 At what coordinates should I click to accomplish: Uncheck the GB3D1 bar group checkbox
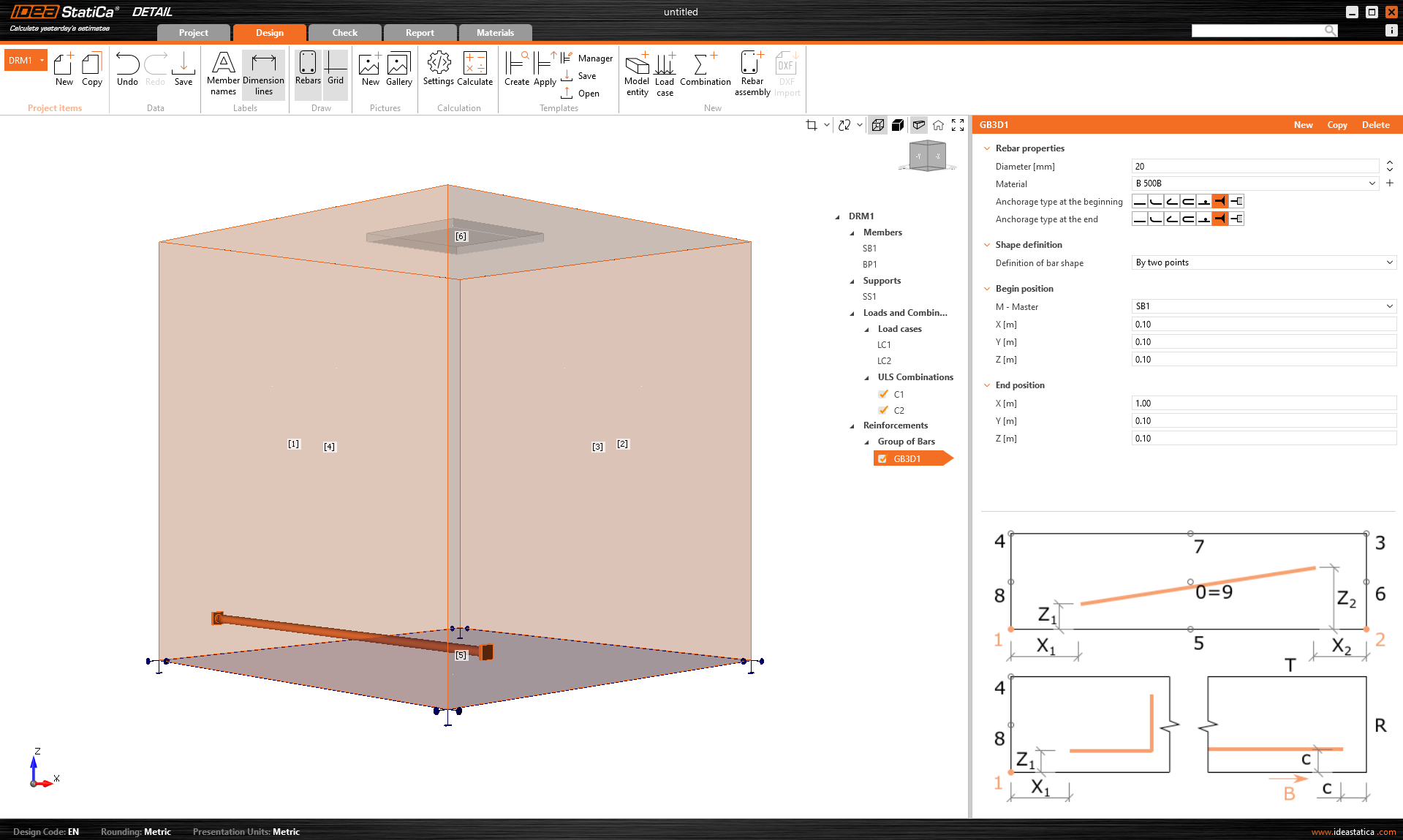pyautogui.click(x=882, y=459)
